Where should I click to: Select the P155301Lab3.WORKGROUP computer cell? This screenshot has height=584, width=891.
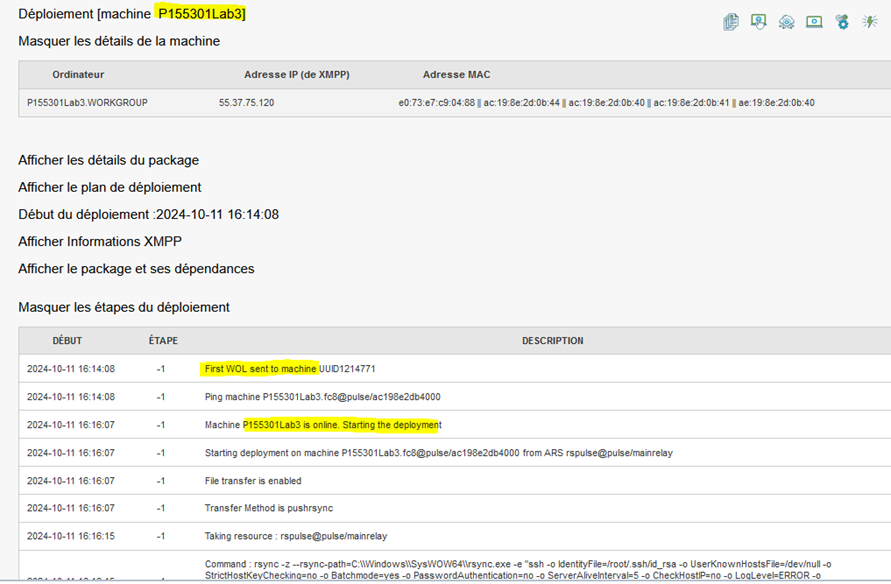click(87, 102)
